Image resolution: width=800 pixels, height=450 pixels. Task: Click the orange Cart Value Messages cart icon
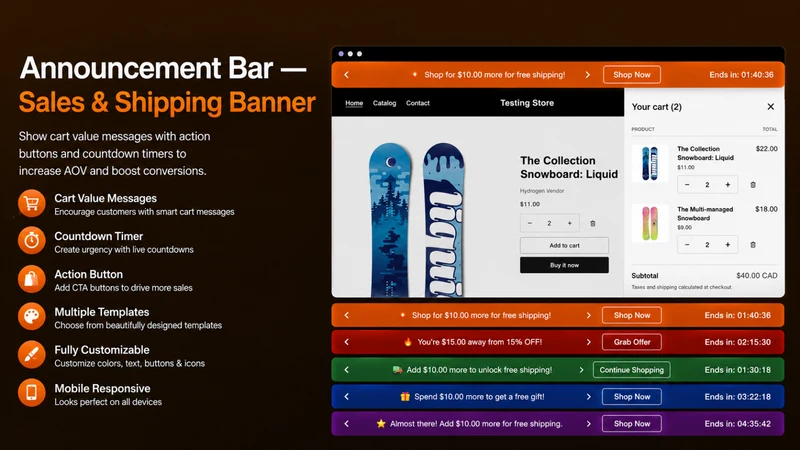32,204
